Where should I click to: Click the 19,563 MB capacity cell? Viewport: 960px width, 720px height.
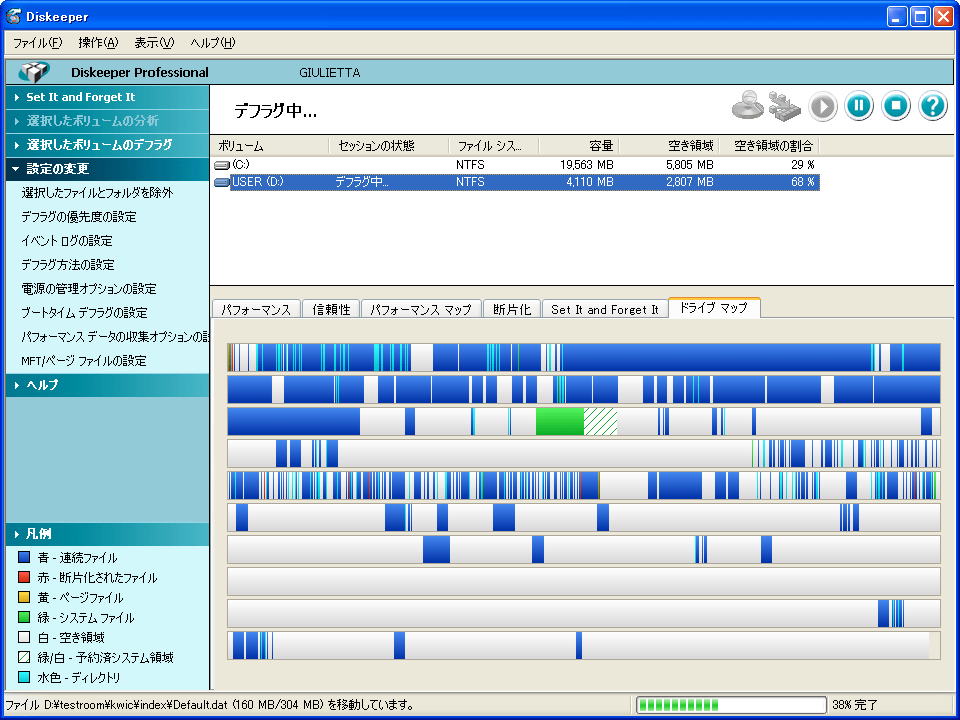[586, 165]
